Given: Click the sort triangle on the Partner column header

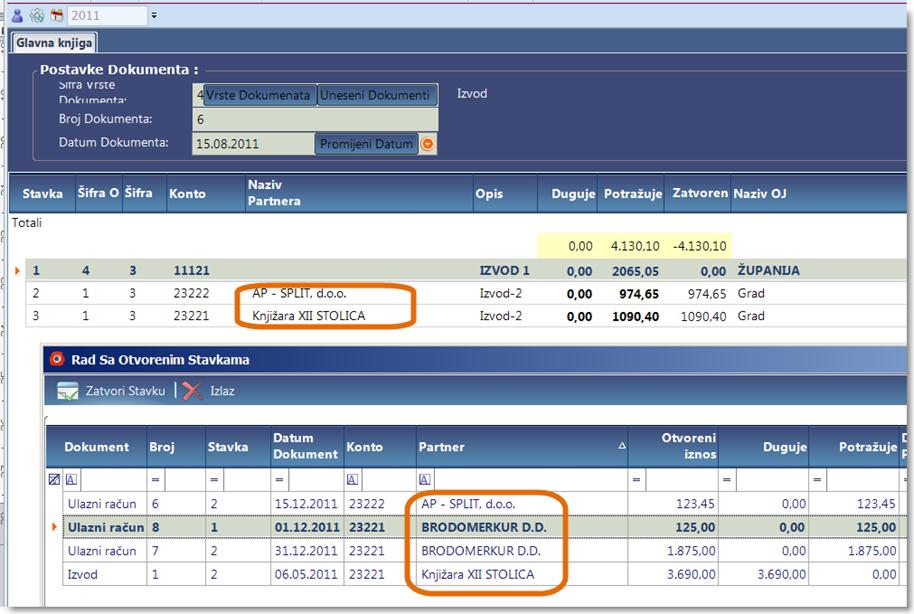Looking at the screenshot, I should (x=622, y=445).
